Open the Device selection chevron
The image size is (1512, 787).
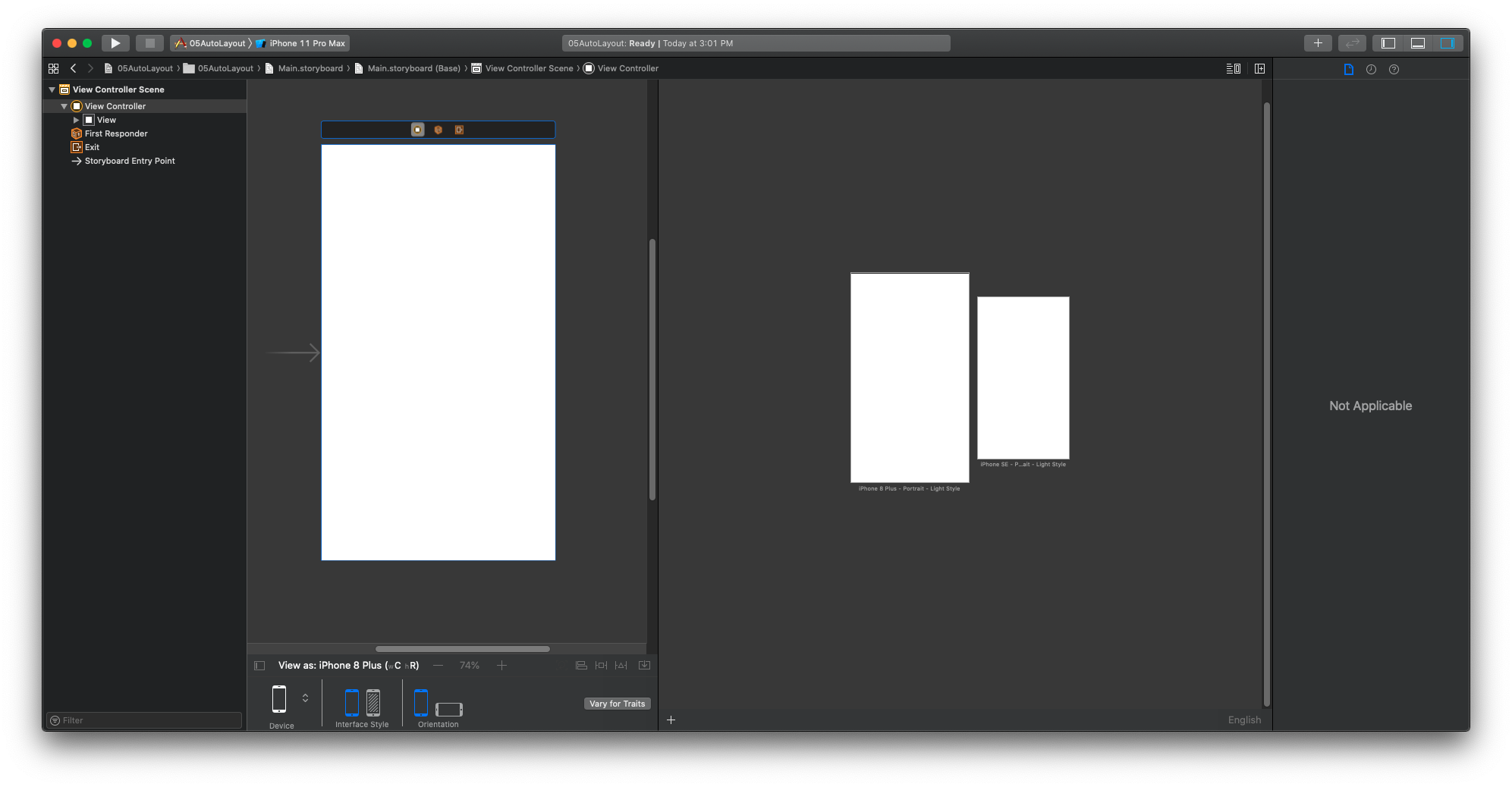click(x=306, y=697)
